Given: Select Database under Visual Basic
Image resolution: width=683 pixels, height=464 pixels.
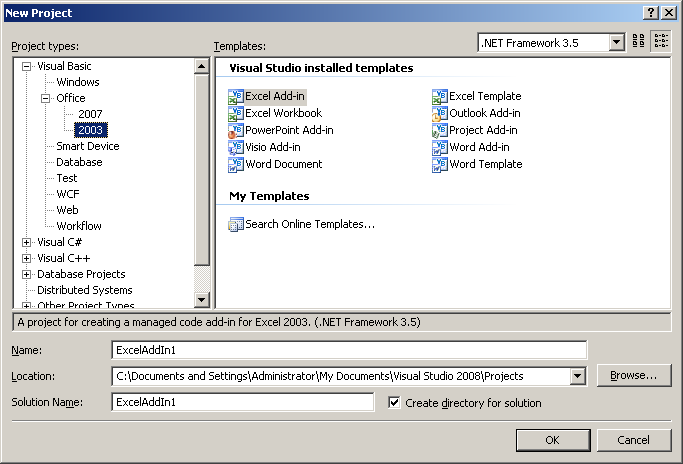Looking at the screenshot, I should 79,162.
